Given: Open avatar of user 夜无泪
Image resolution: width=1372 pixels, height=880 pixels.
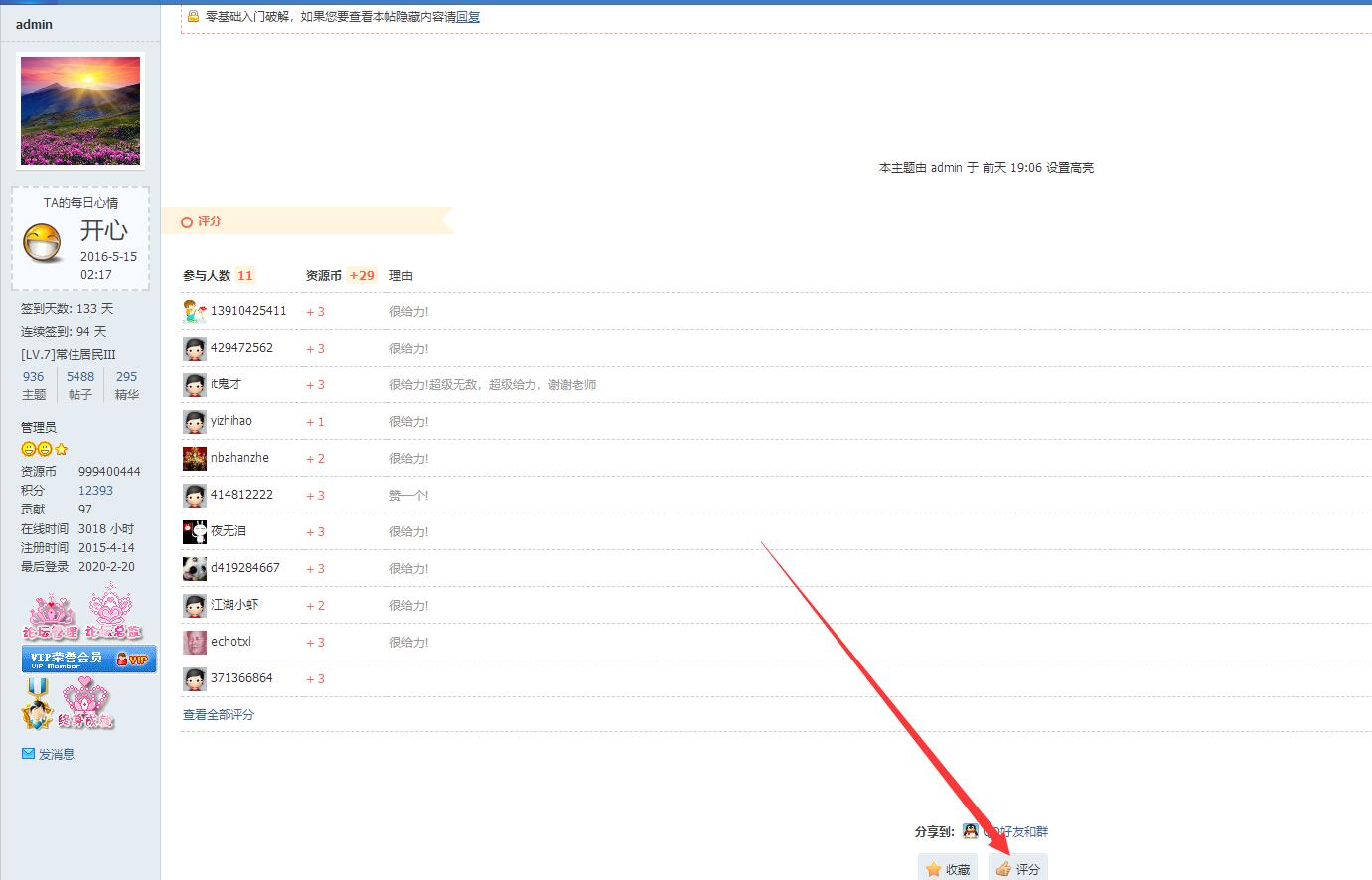Looking at the screenshot, I should point(195,531).
